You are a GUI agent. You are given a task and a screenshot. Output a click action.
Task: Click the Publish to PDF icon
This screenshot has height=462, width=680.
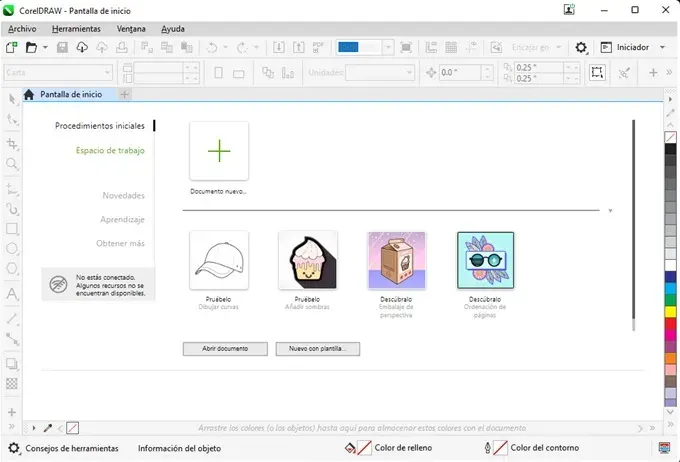(x=318, y=47)
